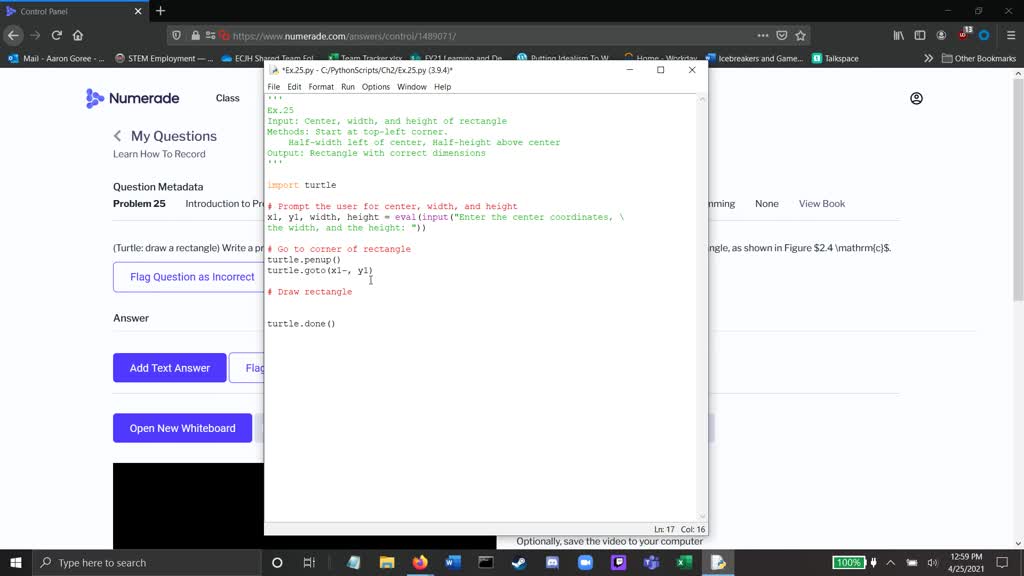
Task: Open the Window menu in IDLE
Action: coord(411,87)
